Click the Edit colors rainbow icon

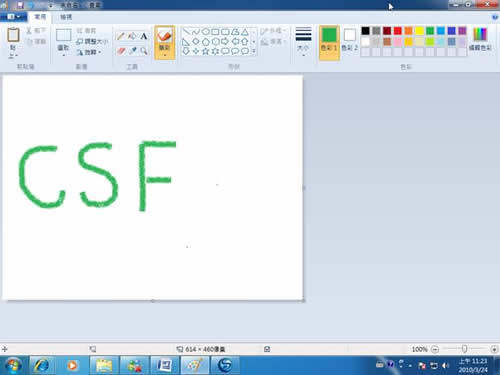[x=480, y=34]
